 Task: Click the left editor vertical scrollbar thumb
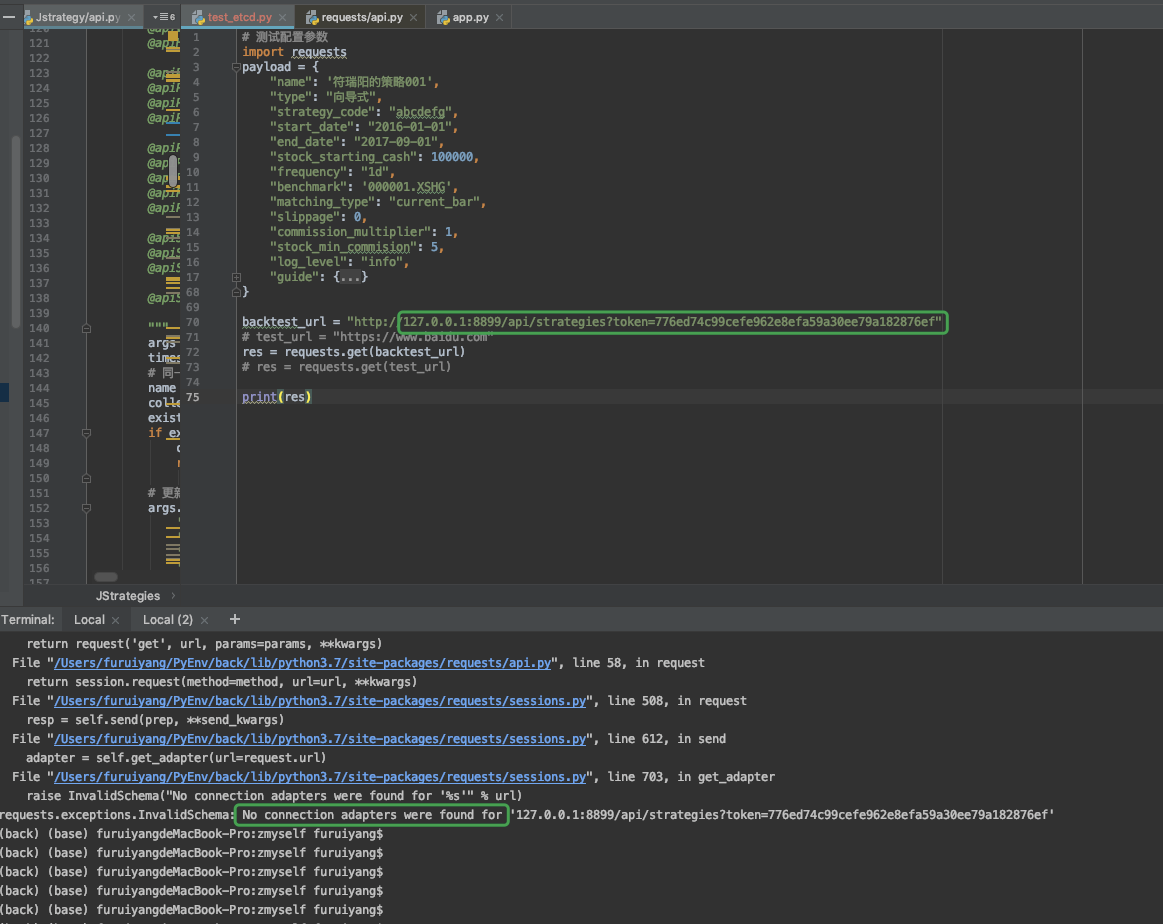(173, 171)
